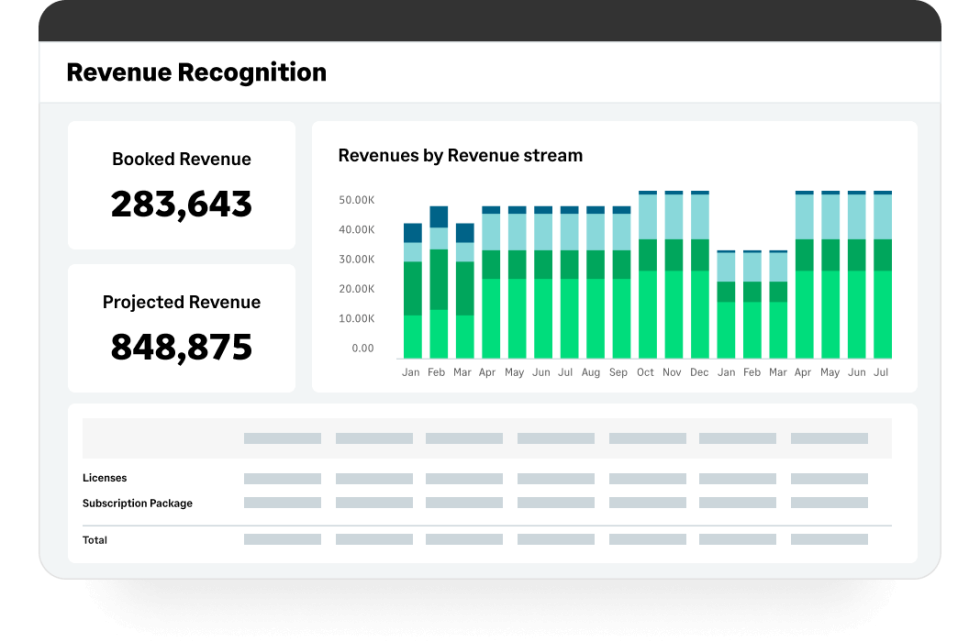The height and width of the screenshot is (642, 980).
Task: Open the Projected Revenue card
Action: point(181,328)
